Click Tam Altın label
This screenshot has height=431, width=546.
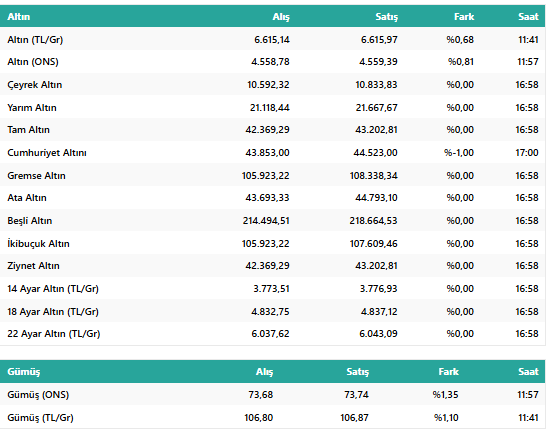(x=29, y=130)
